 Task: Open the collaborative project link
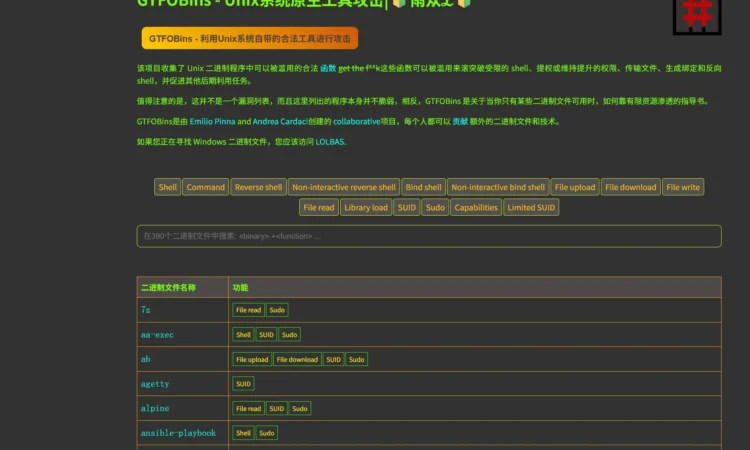point(356,121)
